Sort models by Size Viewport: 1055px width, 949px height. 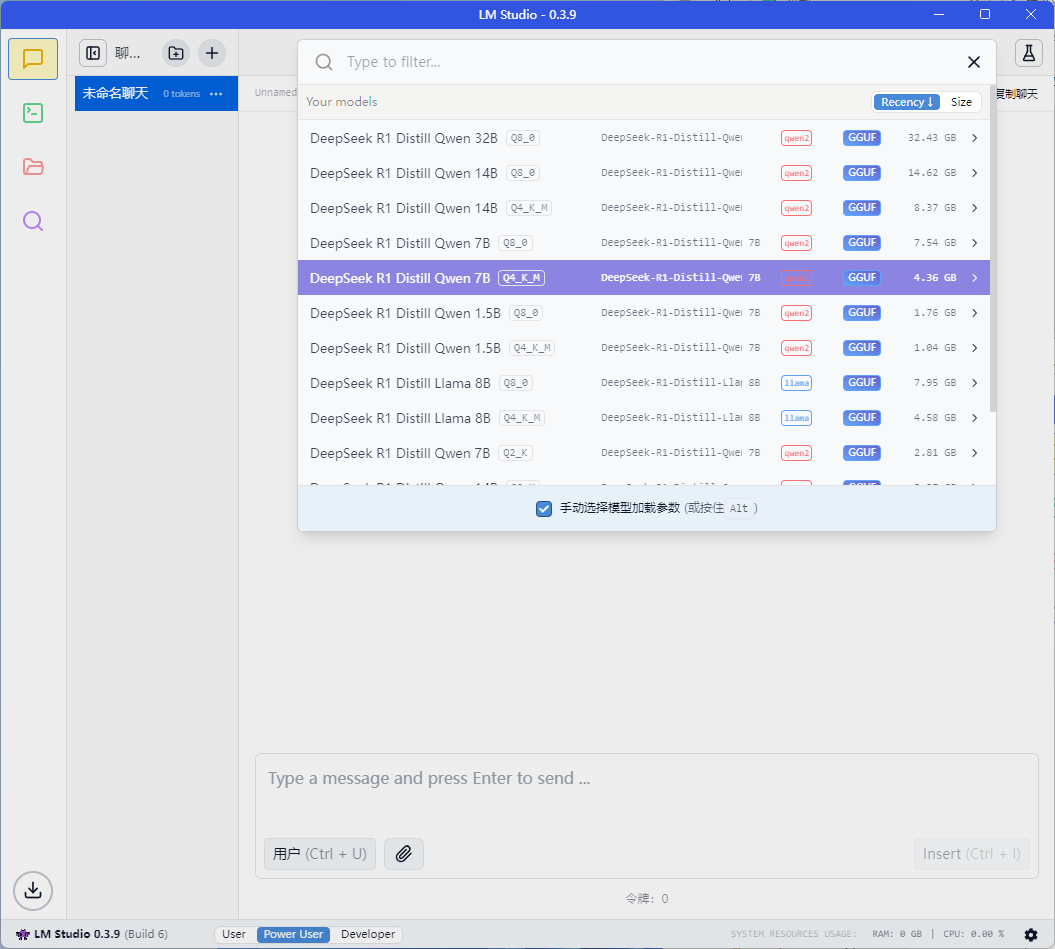pyautogui.click(x=961, y=102)
